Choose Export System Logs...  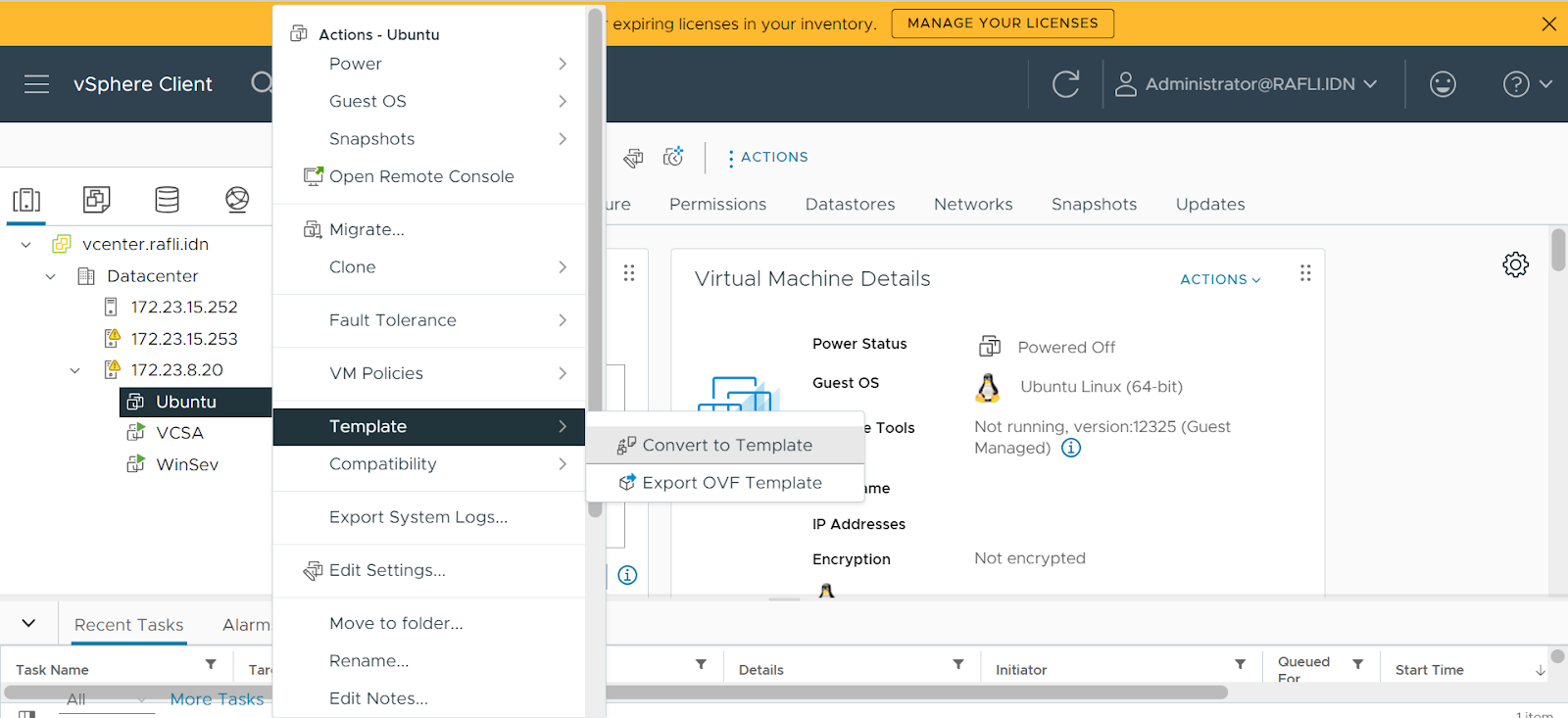coord(429,517)
